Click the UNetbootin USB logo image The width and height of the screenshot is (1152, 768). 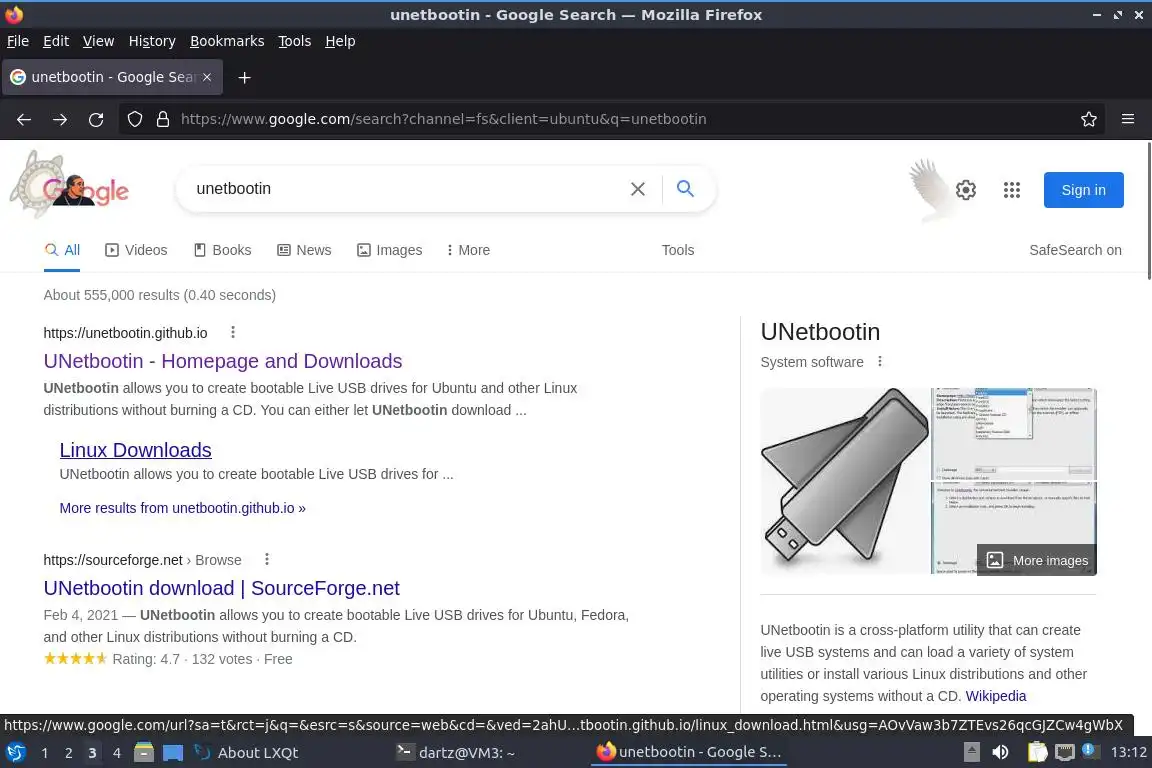845,481
